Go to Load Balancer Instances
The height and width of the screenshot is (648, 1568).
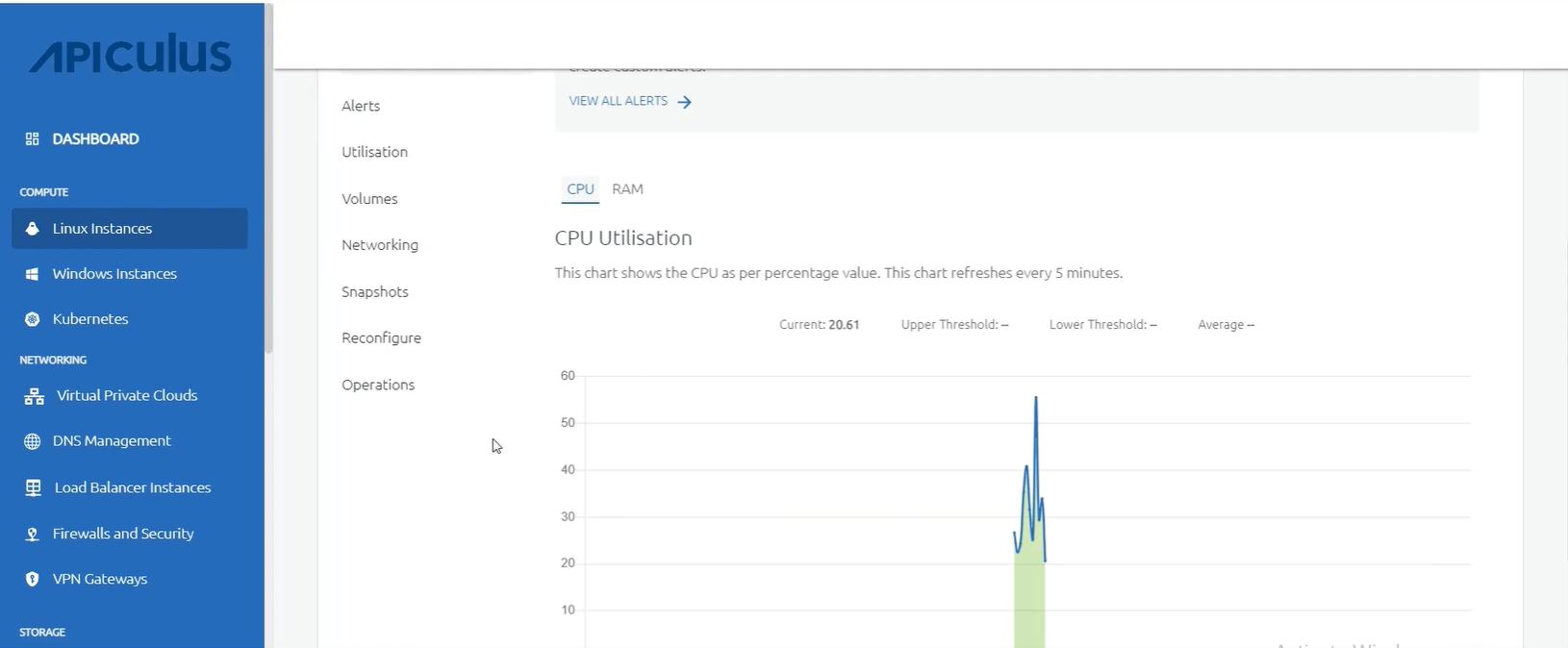click(133, 487)
